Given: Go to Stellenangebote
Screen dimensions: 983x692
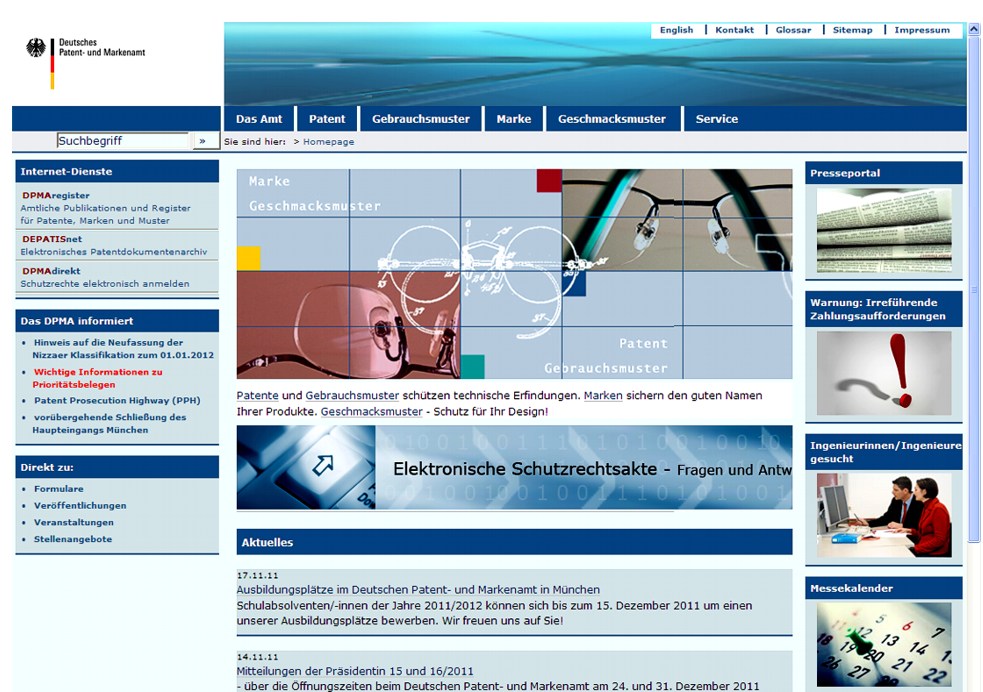Looking at the screenshot, I should pyautogui.click(x=73, y=539).
